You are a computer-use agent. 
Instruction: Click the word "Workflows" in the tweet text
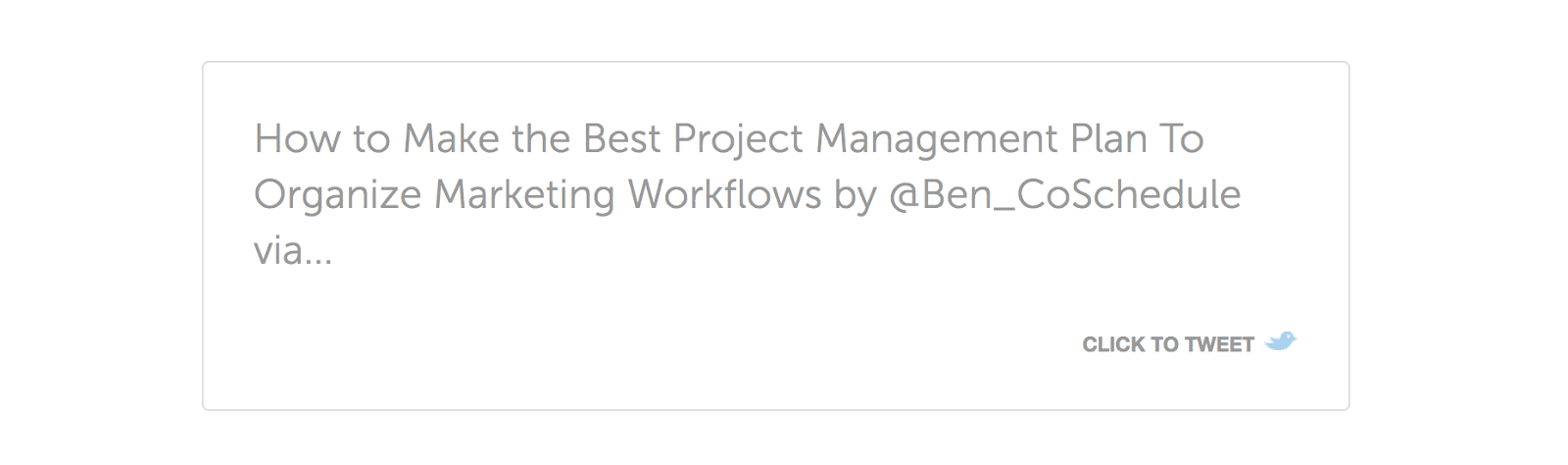click(x=724, y=195)
